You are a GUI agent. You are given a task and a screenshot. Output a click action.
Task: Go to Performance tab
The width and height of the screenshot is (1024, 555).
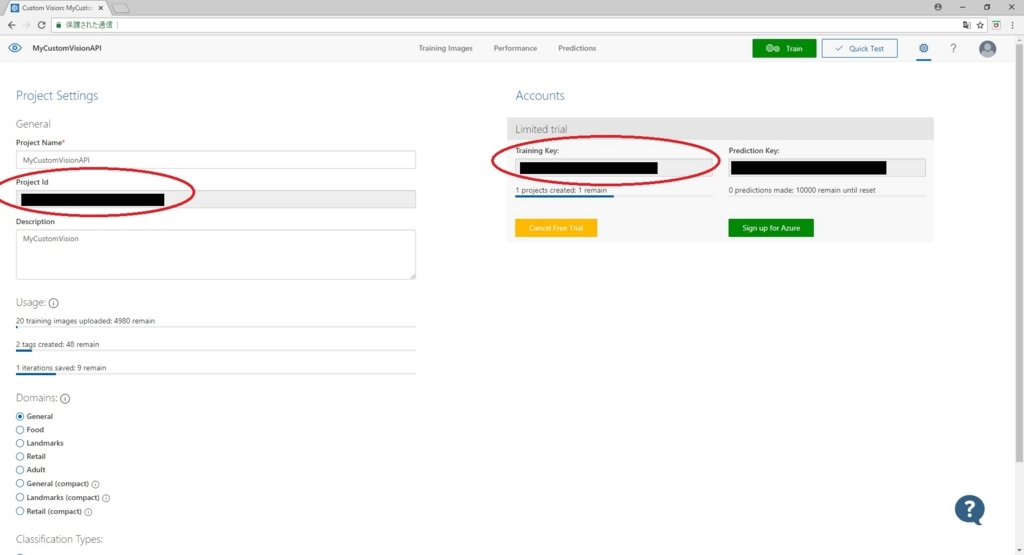coord(515,48)
